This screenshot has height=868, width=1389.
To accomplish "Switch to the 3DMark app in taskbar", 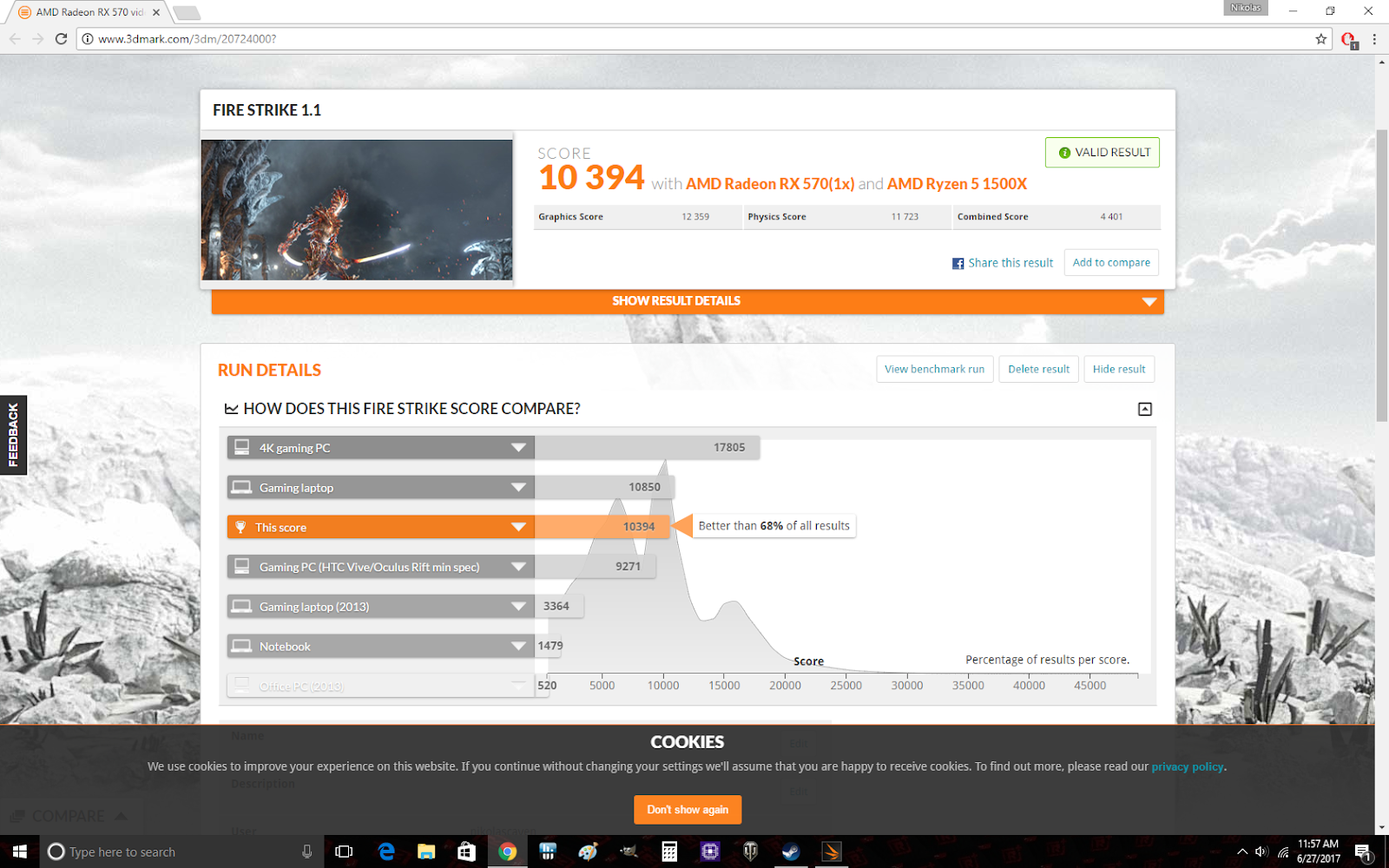I will [831, 852].
